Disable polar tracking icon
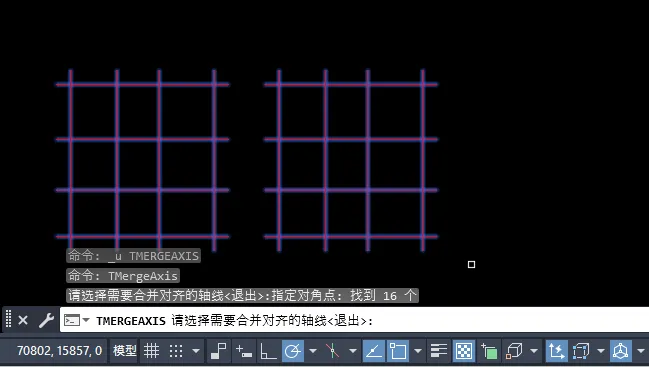 [293, 351]
